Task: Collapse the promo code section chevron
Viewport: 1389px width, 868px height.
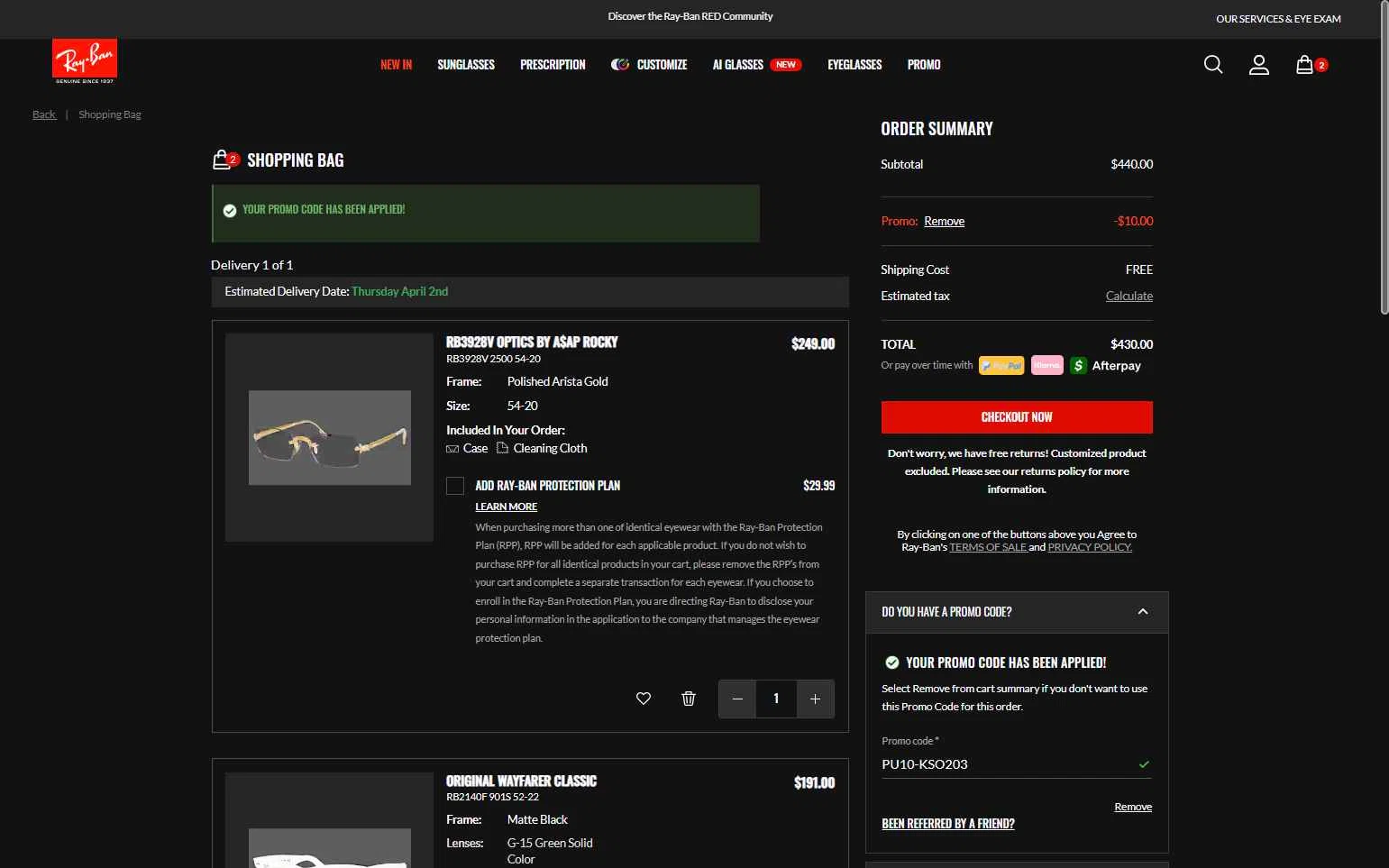Action: coord(1143,612)
